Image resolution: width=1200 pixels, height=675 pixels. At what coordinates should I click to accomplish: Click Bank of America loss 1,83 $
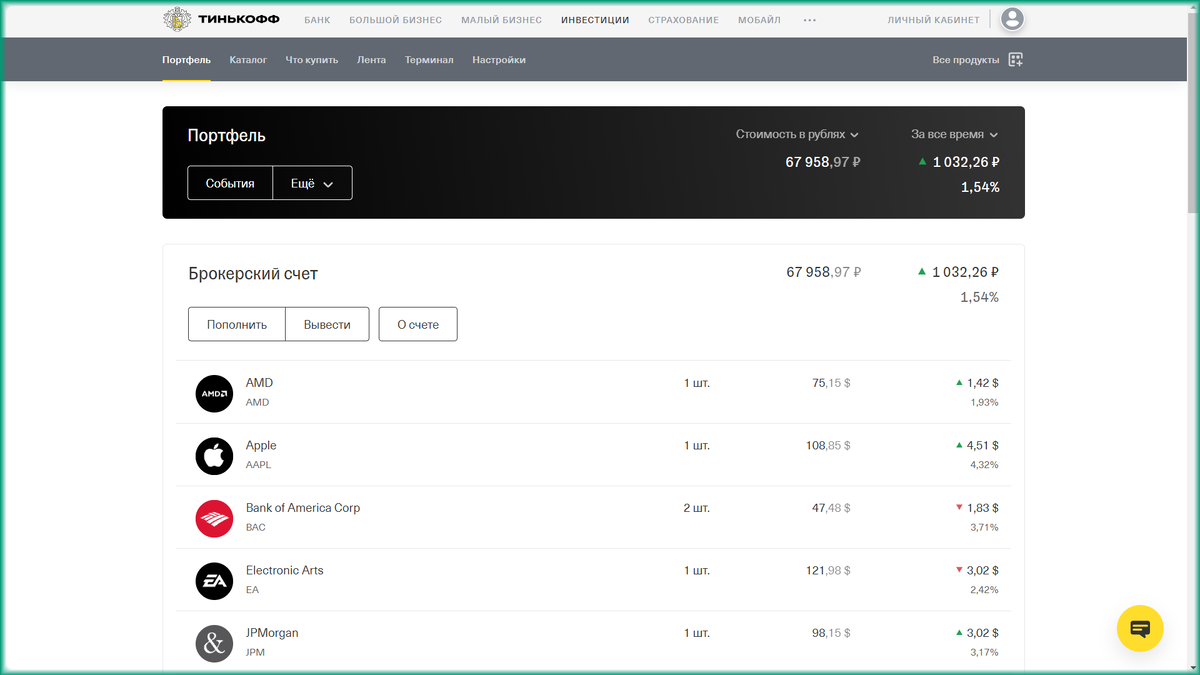(x=983, y=508)
